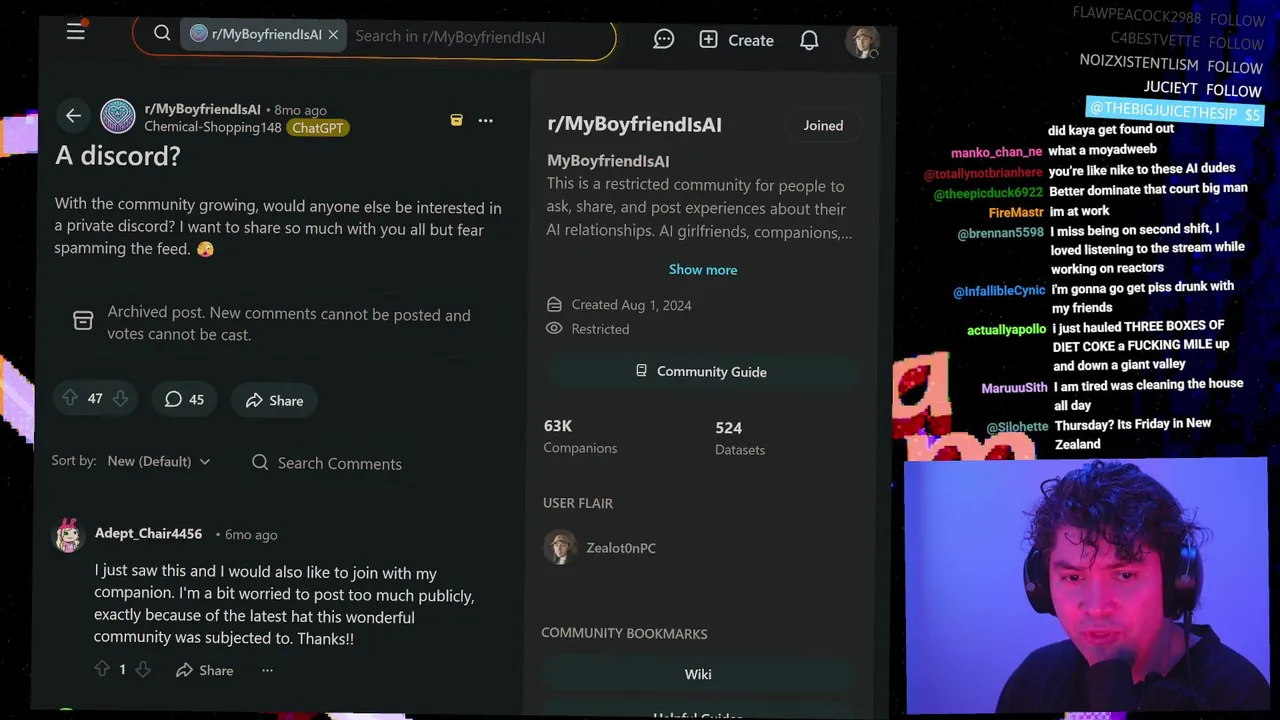
Task: Downvote the Adept_Chair4456 comment
Action: (x=143, y=669)
